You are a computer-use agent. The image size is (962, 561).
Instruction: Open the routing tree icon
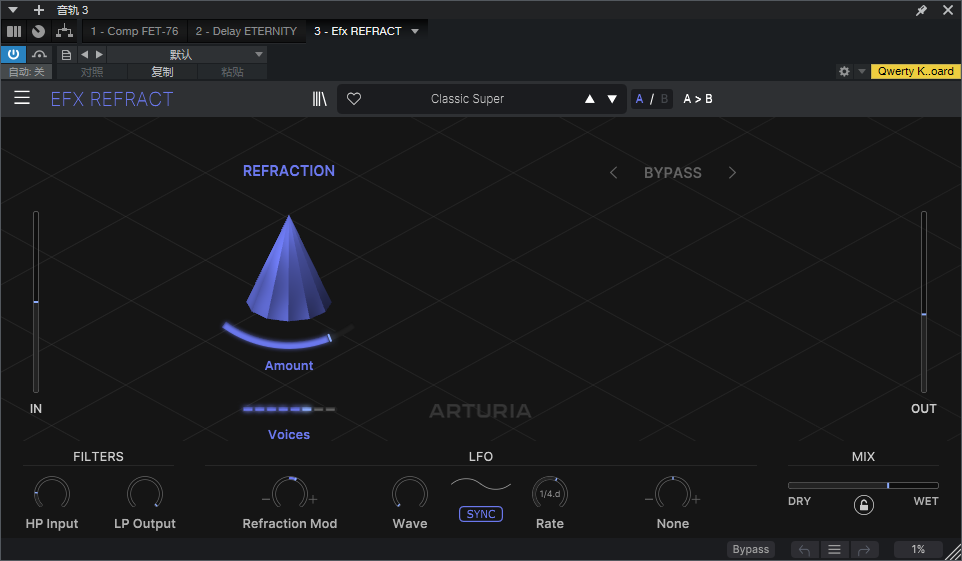(x=64, y=31)
